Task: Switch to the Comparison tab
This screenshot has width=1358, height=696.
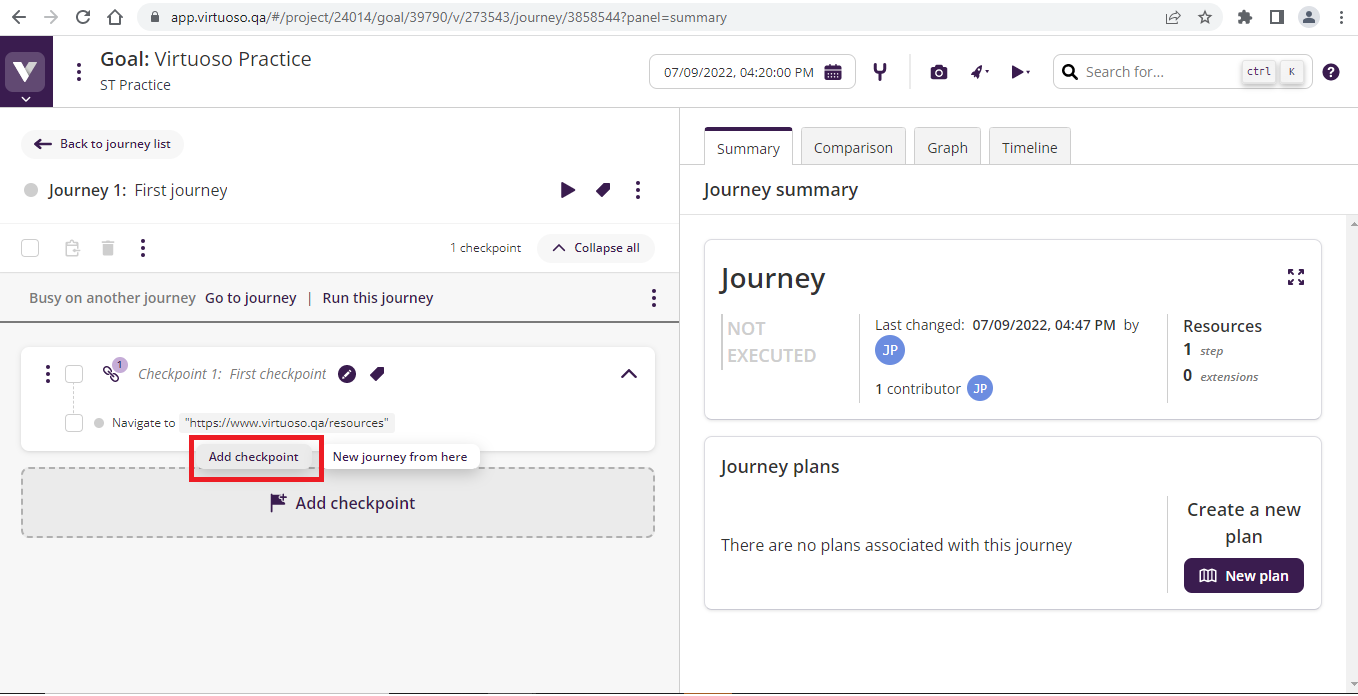Action: tap(853, 148)
